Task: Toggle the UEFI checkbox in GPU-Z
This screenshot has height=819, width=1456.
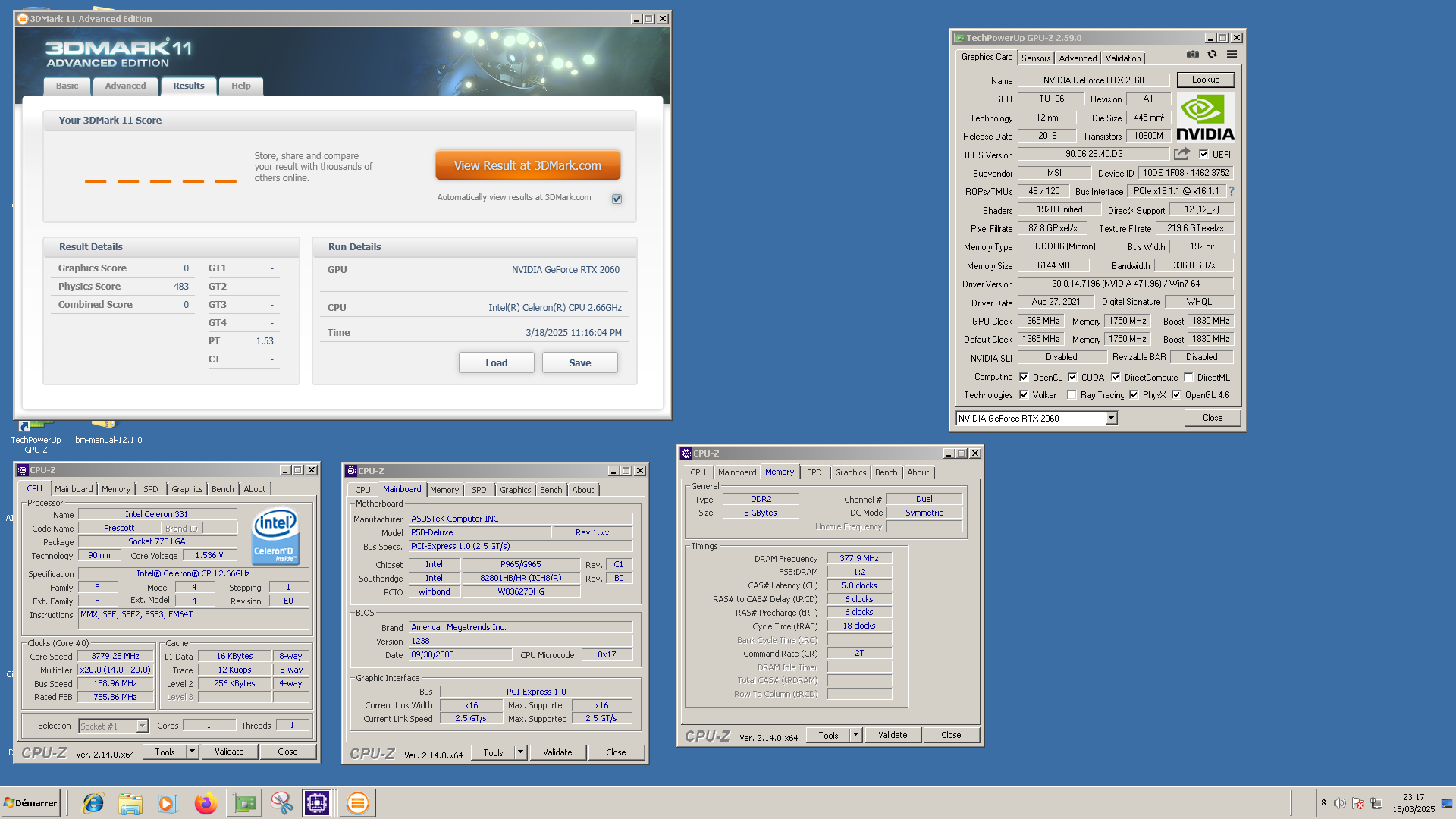Action: (x=1203, y=155)
